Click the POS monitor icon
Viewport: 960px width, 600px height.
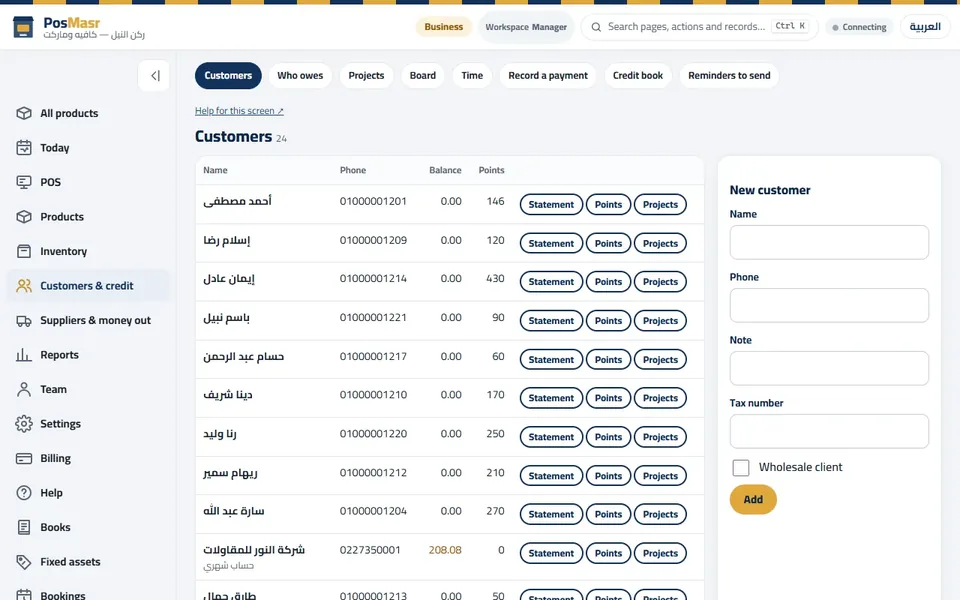[x=24, y=182]
